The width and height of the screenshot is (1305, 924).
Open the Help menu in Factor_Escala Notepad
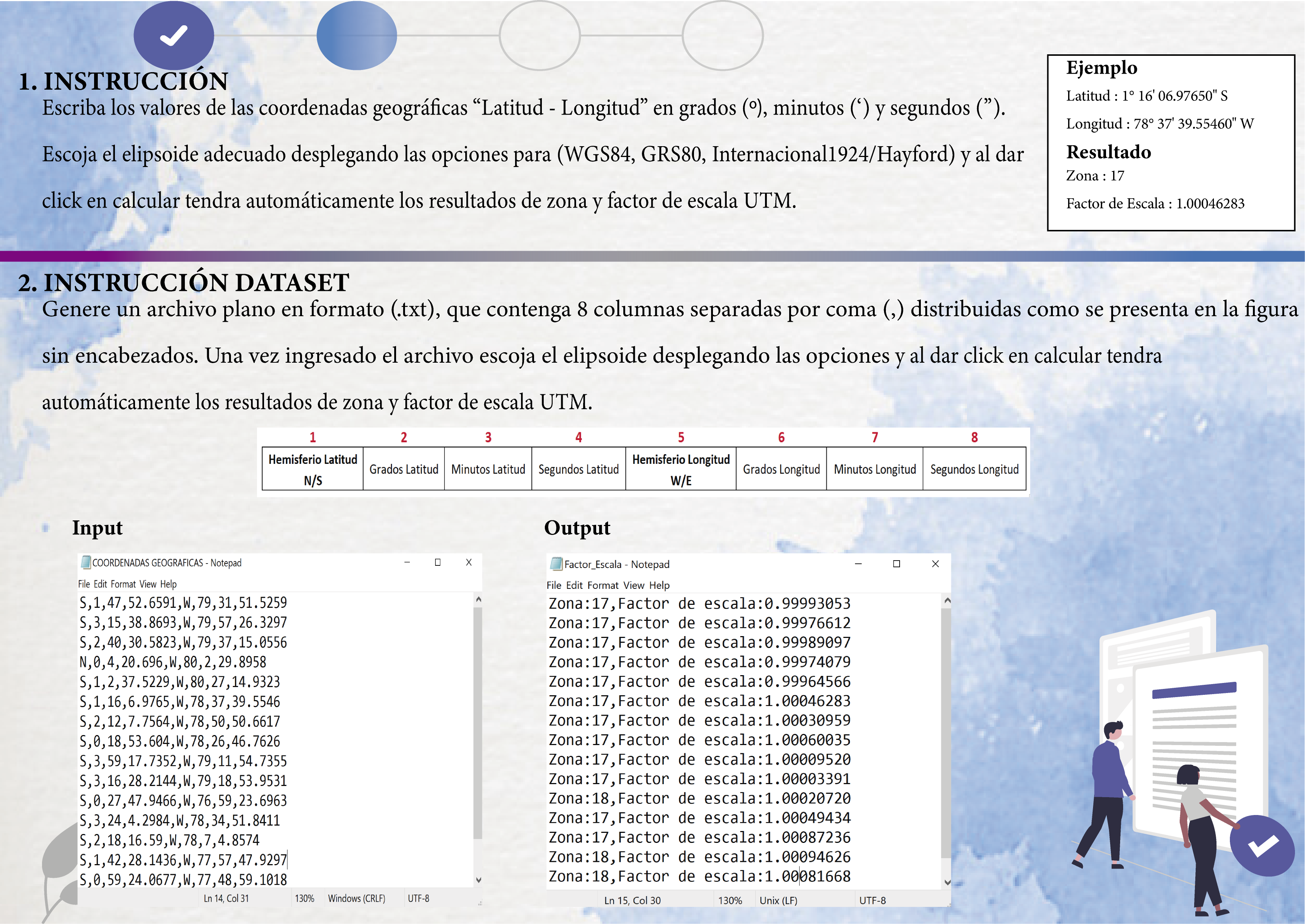pyautogui.click(x=659, y=585)
